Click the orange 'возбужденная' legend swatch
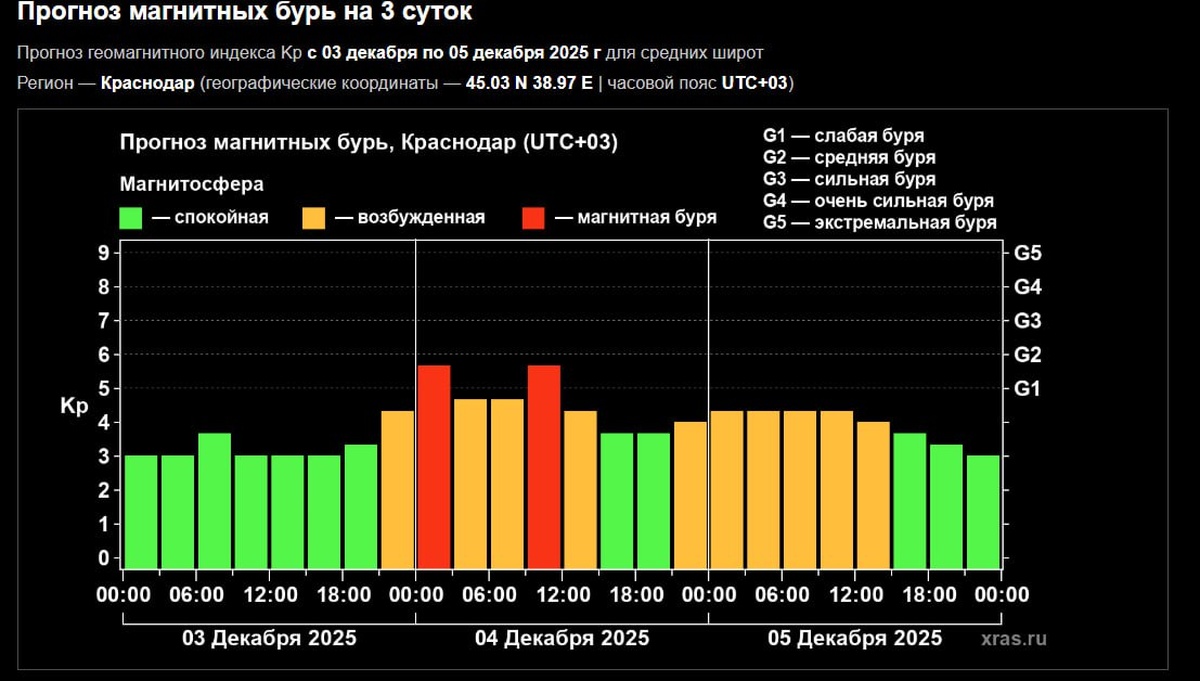Viewport: 1200px width, 681px height. (x=313, y=218)
